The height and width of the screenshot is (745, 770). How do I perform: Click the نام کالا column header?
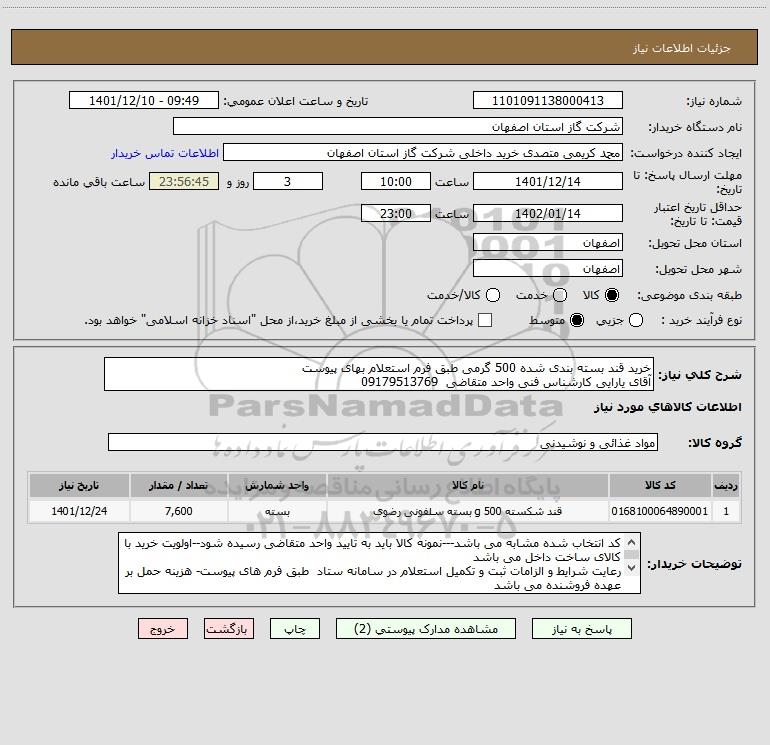point(468,485)
